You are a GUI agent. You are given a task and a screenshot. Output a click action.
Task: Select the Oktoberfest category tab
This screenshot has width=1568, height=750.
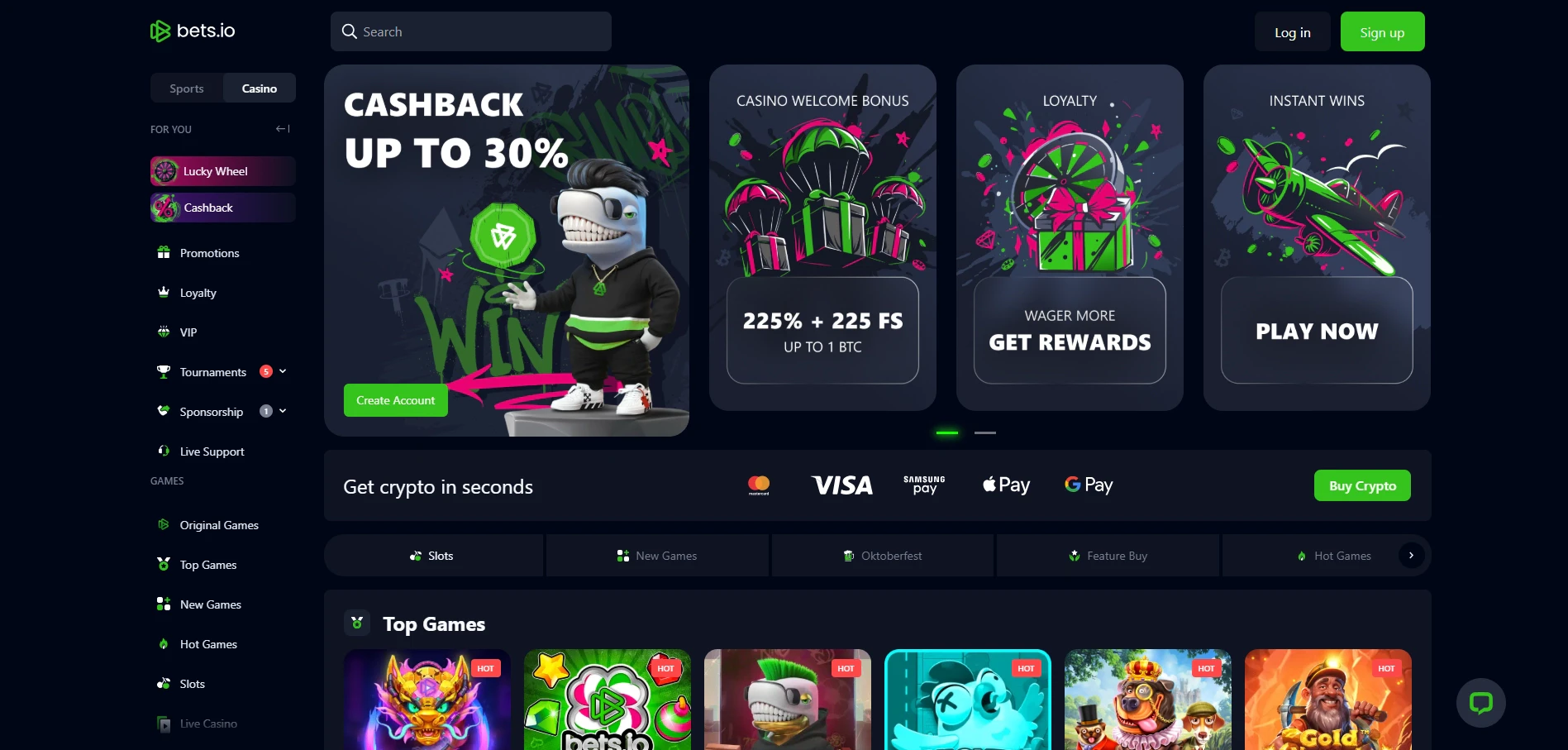883,556
